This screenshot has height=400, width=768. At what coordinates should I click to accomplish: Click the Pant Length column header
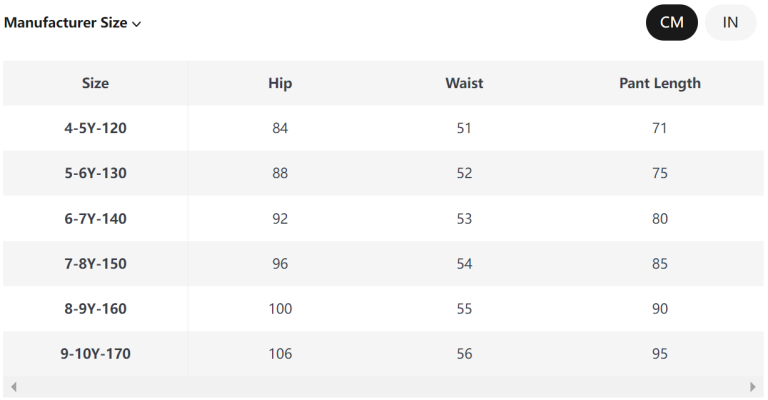click(660, 83)
